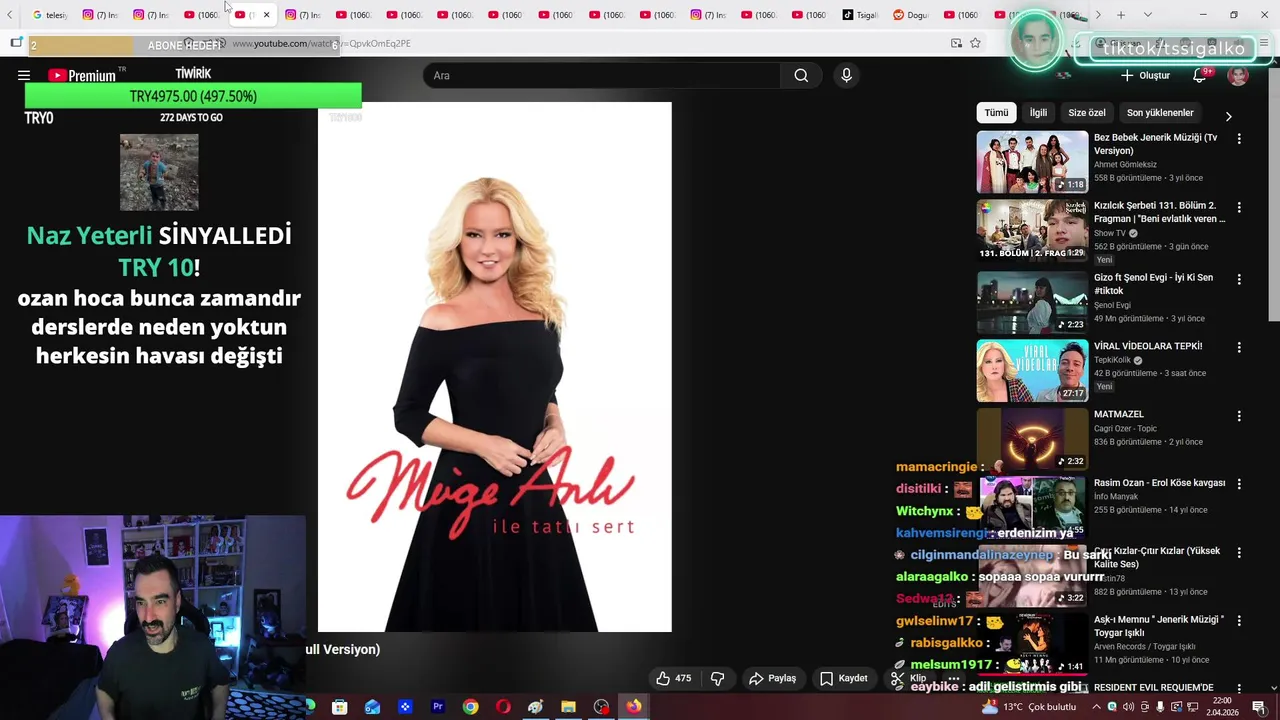This screenshot has width=1280, height=720.
Task: Open more options for Kızılcık Şerbeti video
Action: point(1239,207)
